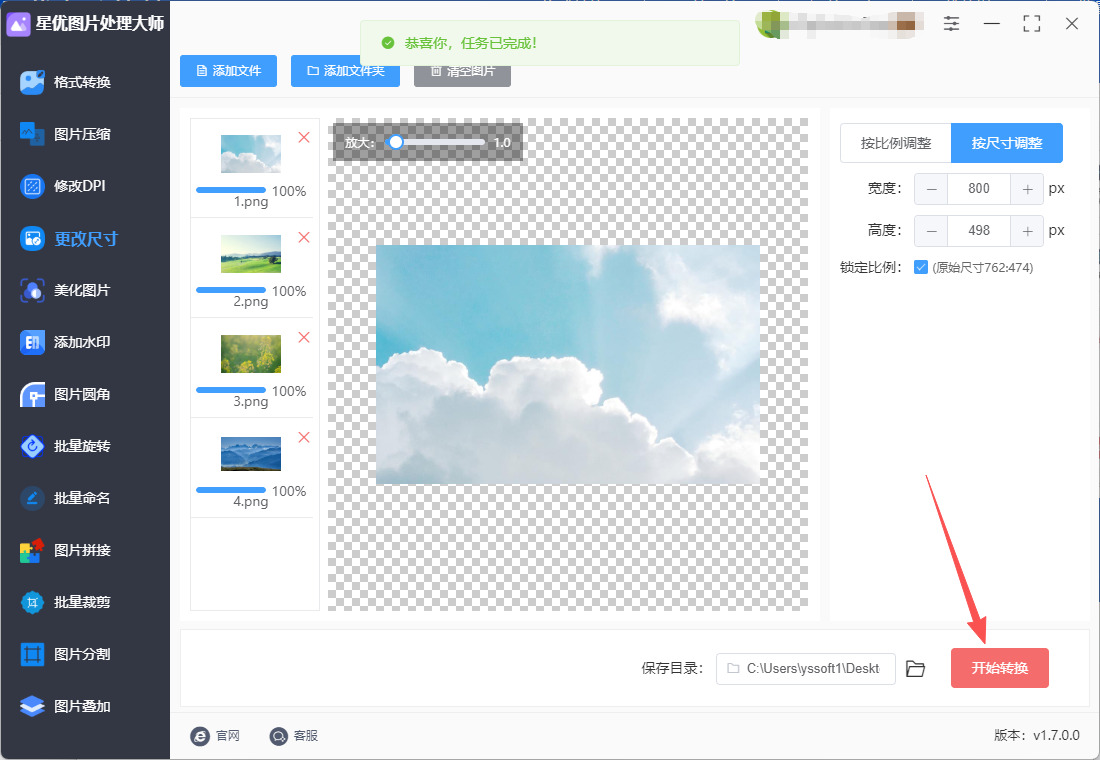Click the 4.png progress bar

[x=231, y=490]
